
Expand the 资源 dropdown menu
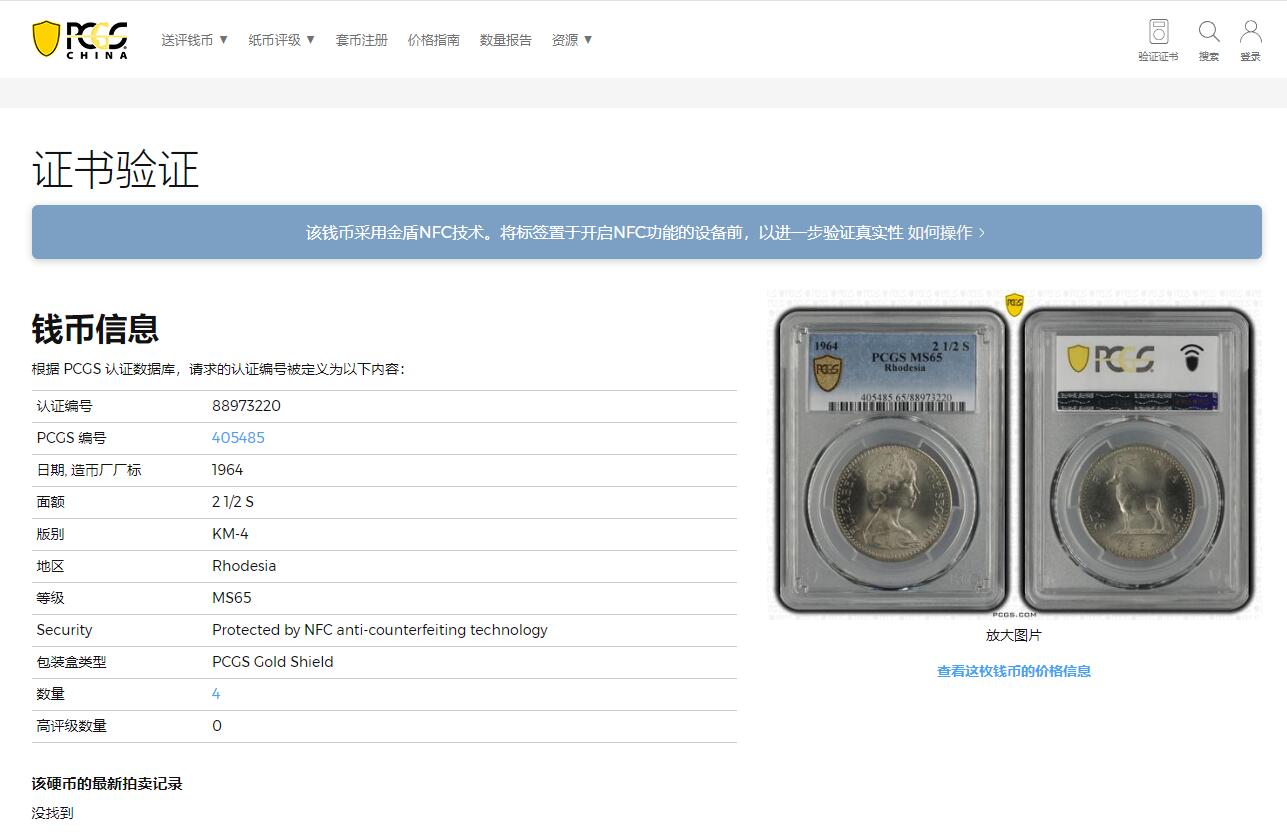(x=572, y=40)
